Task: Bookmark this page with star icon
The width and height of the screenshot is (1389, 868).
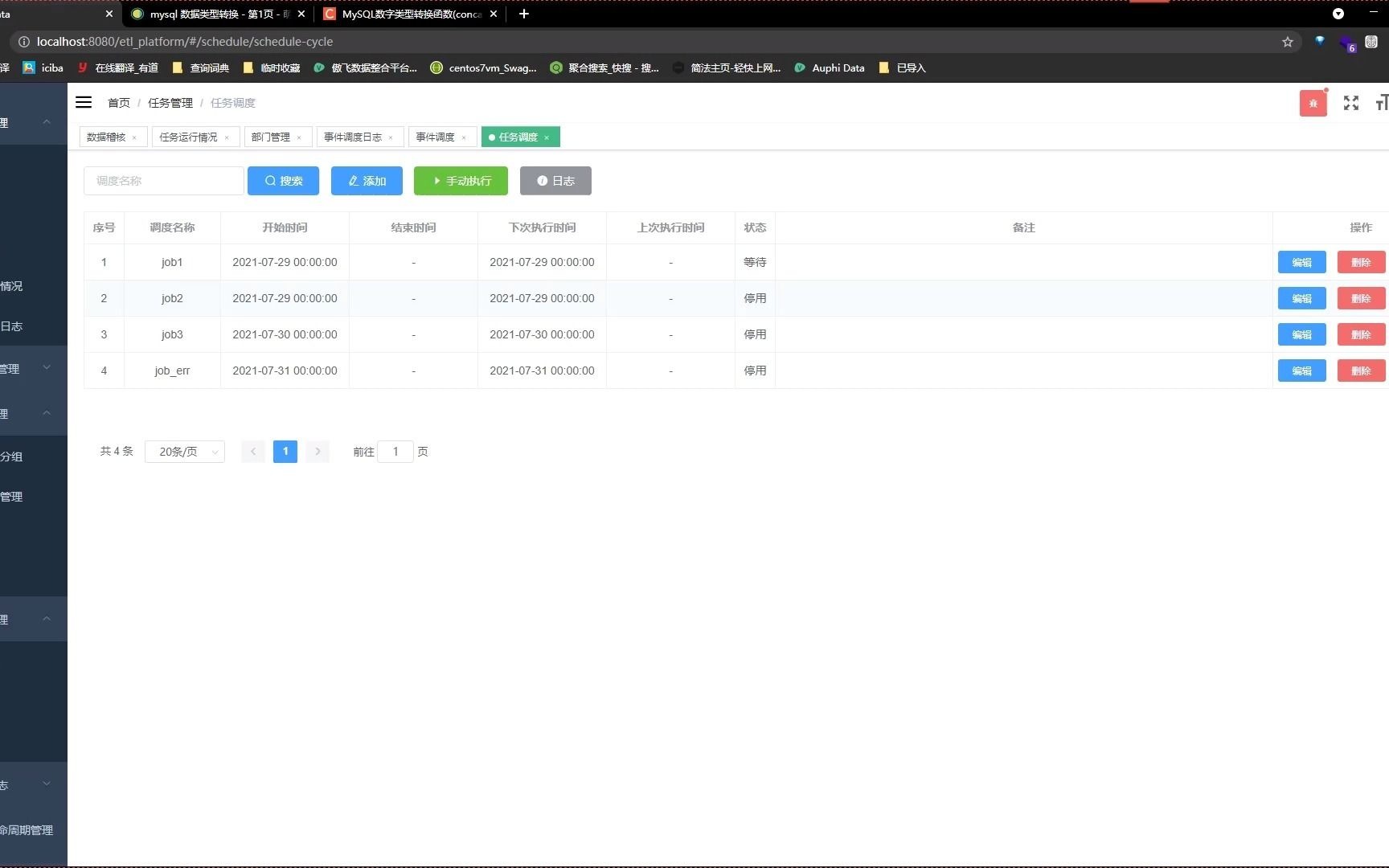Action: [x=1287, y=42]
